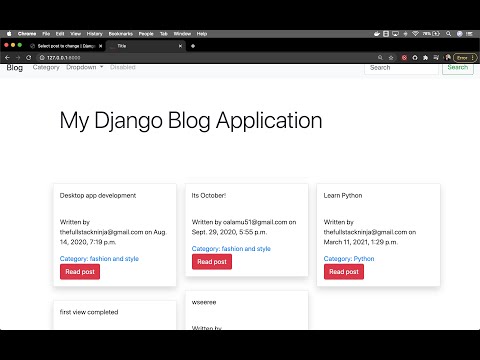Open Category: Python link
The width and height of the screenshot is (480, 360).
click(349, 259)
